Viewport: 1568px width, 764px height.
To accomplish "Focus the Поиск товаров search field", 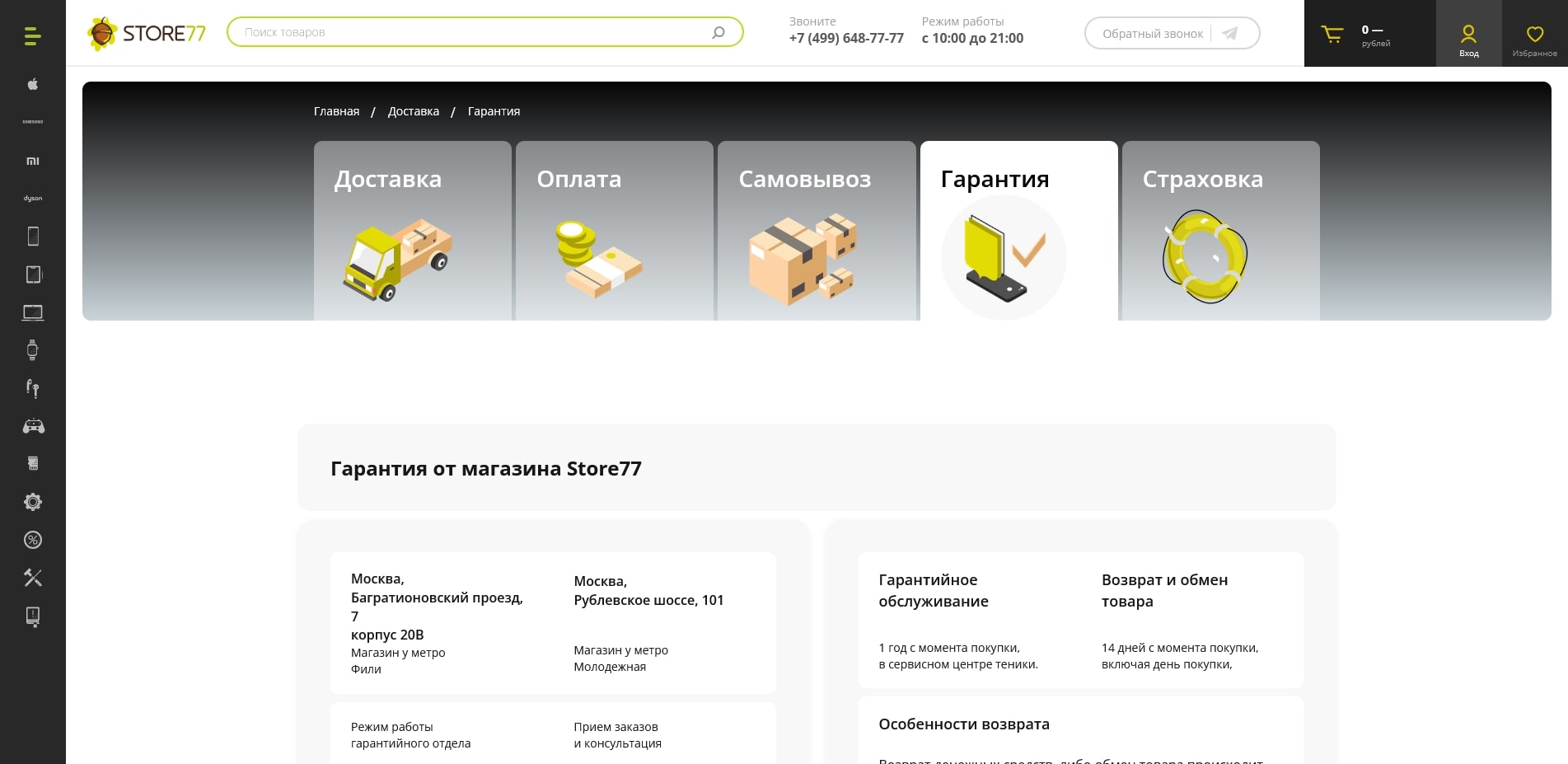I will pyautogui.click(x=470, y=32).
